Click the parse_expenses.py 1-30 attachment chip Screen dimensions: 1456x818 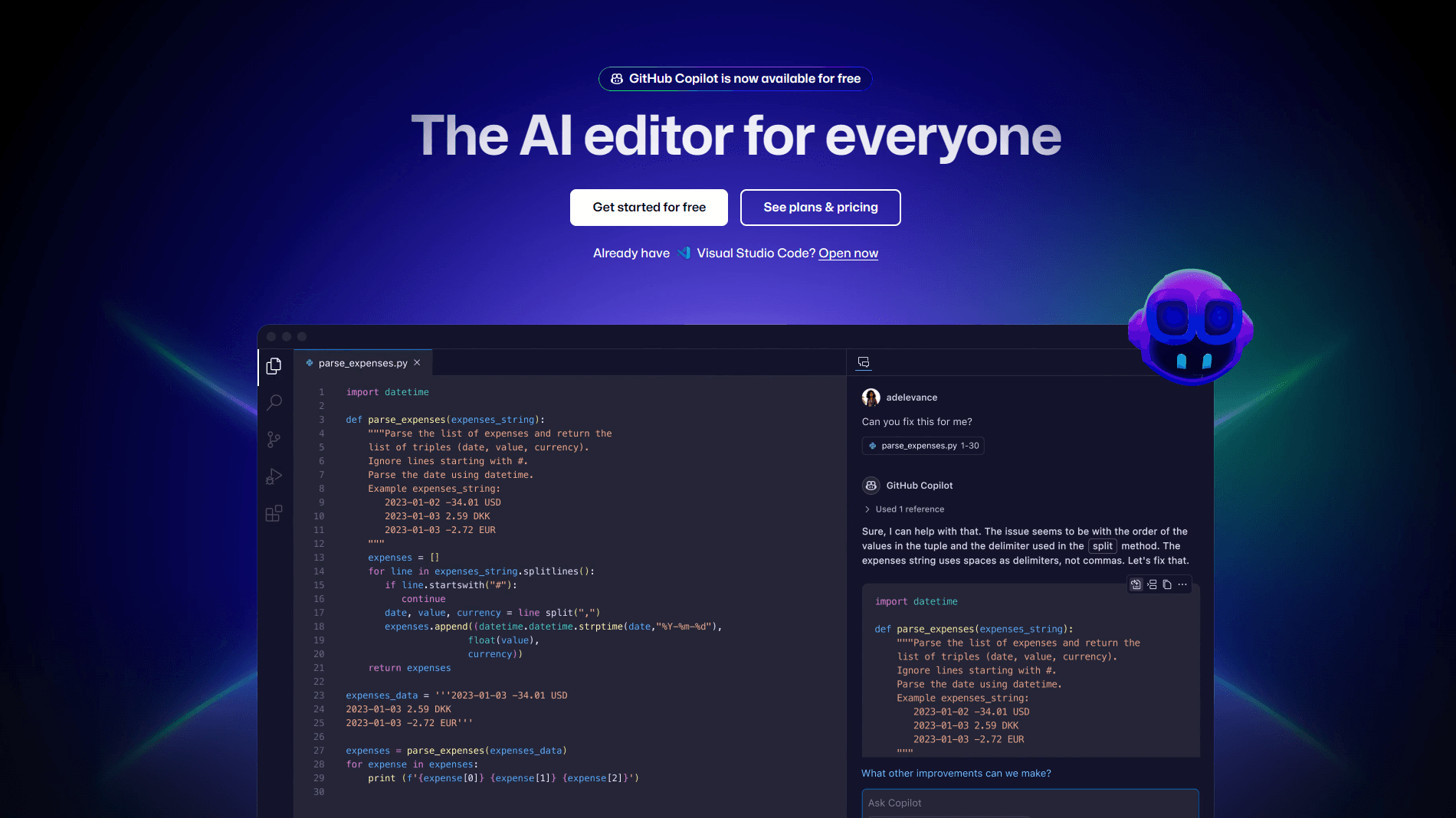(x=923, y=446)
